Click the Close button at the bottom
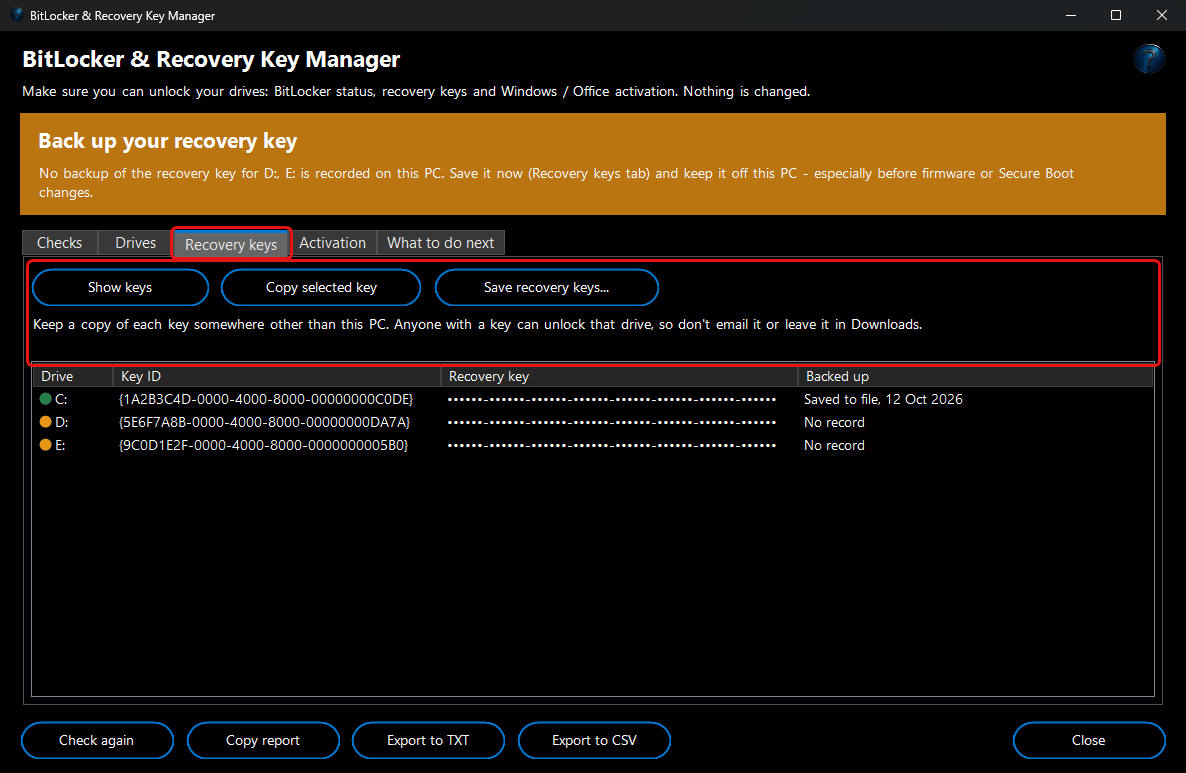Viewport: 1186px width, 773px height. (1088, 740)
